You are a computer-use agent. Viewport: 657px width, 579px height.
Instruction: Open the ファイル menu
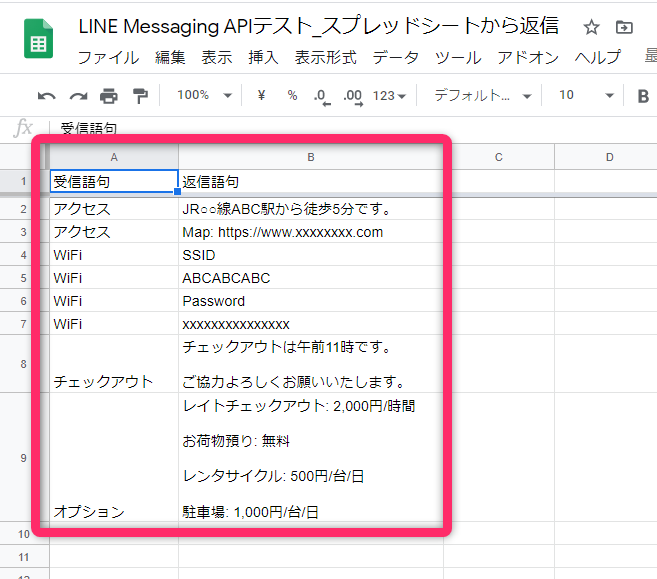pyautogui.click(x=108, y=57)
